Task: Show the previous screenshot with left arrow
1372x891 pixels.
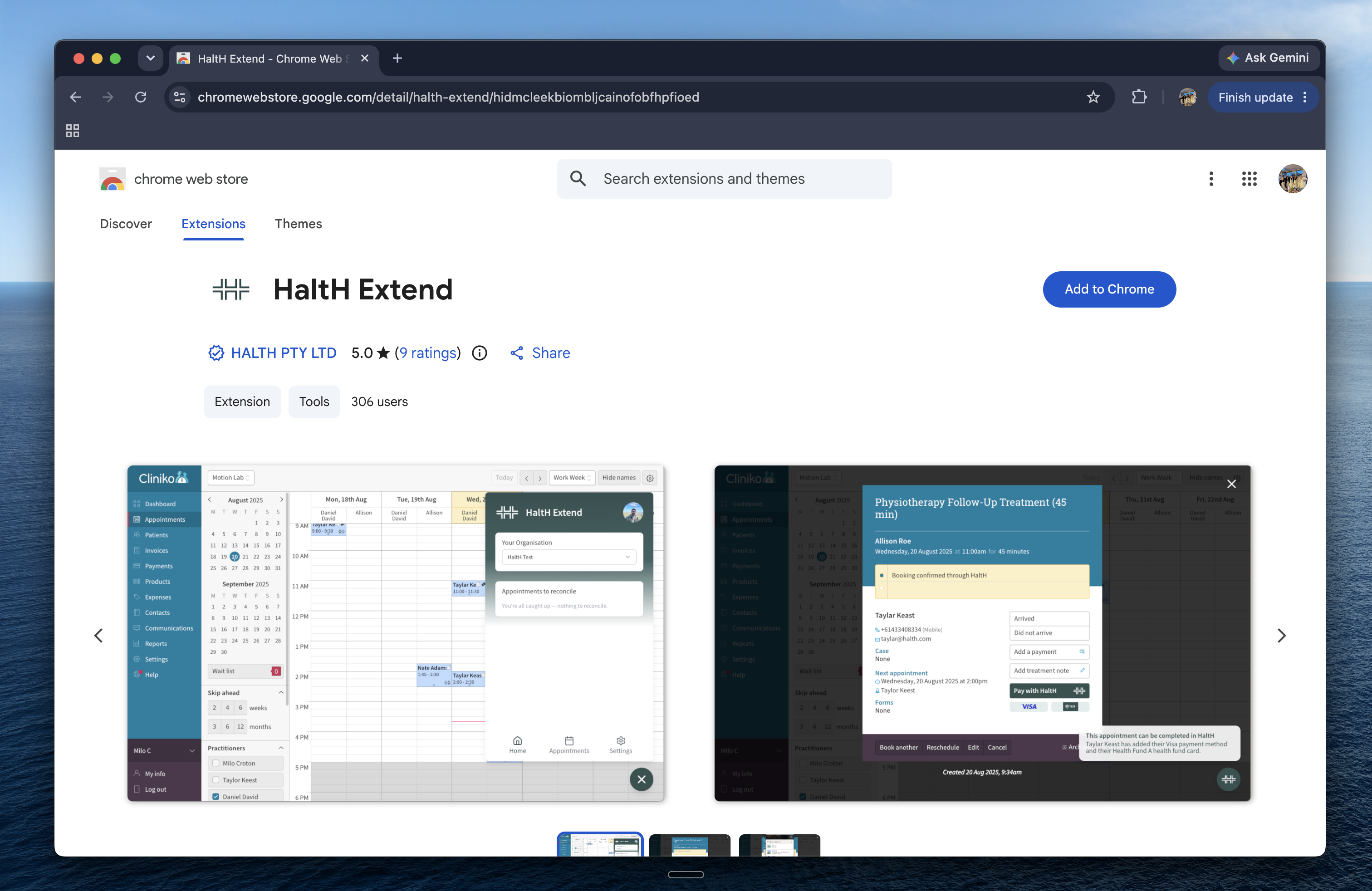Action: (x=98, y=635)
